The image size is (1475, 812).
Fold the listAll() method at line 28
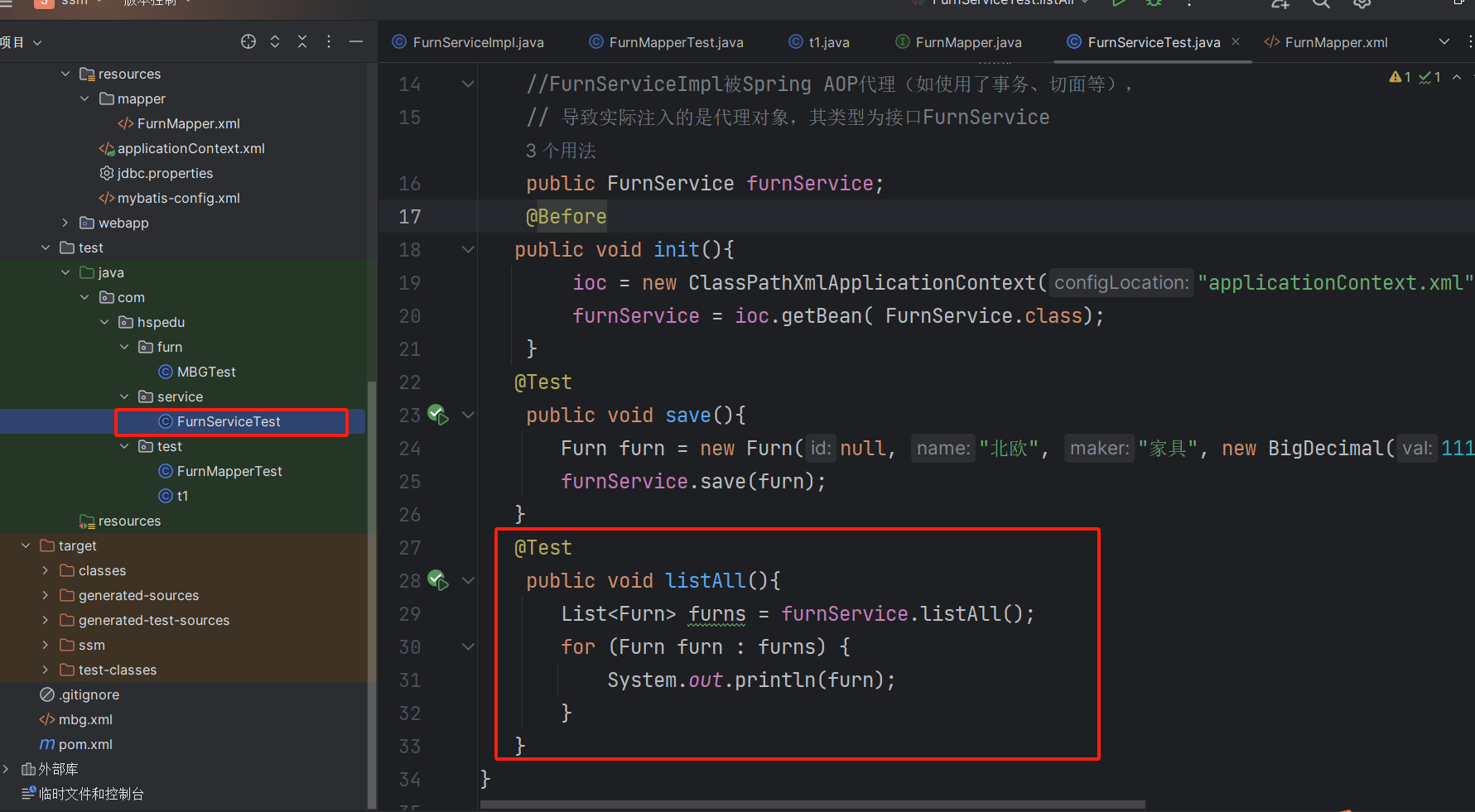coord(468,580)
